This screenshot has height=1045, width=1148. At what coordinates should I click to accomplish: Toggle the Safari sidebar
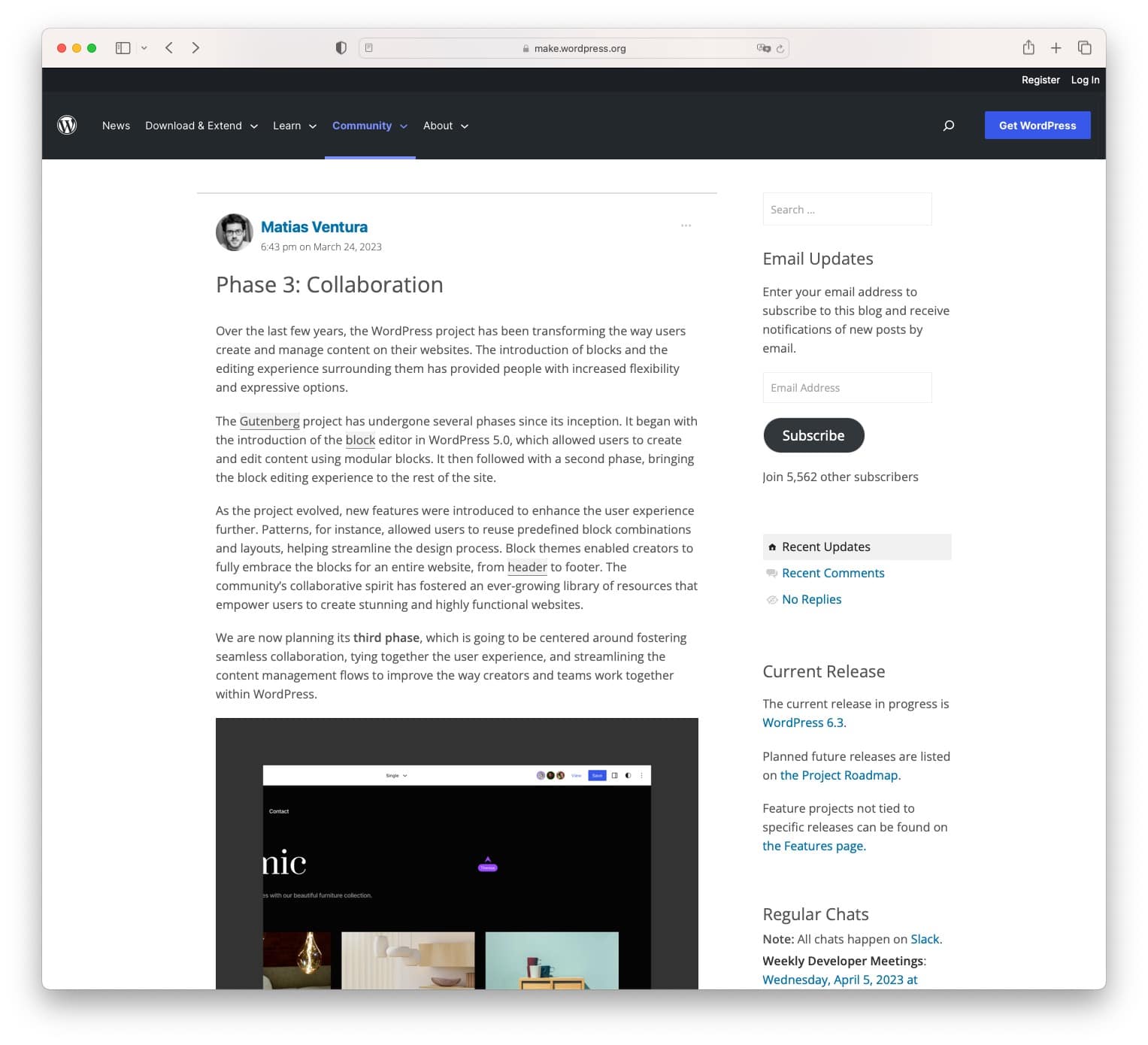[123, 48]
